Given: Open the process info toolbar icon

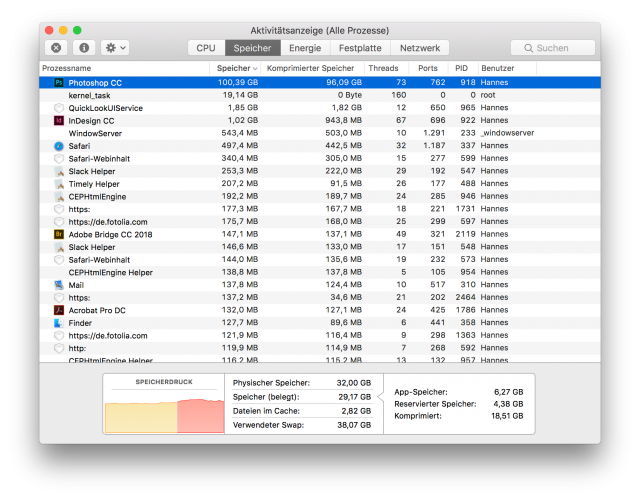Looking at the screenshot, I should (84, 48).
